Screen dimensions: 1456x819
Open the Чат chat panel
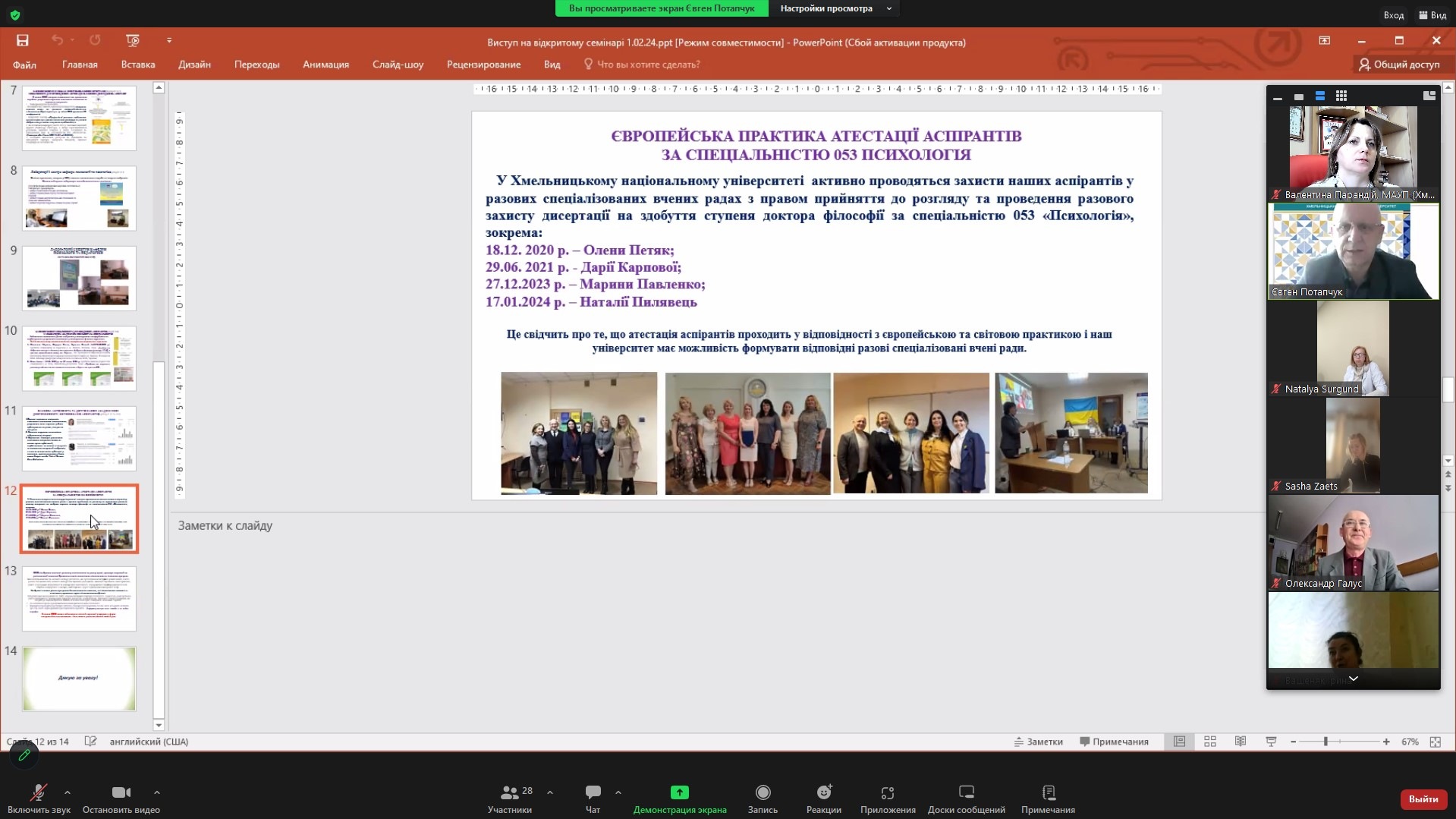click(593, 799)
